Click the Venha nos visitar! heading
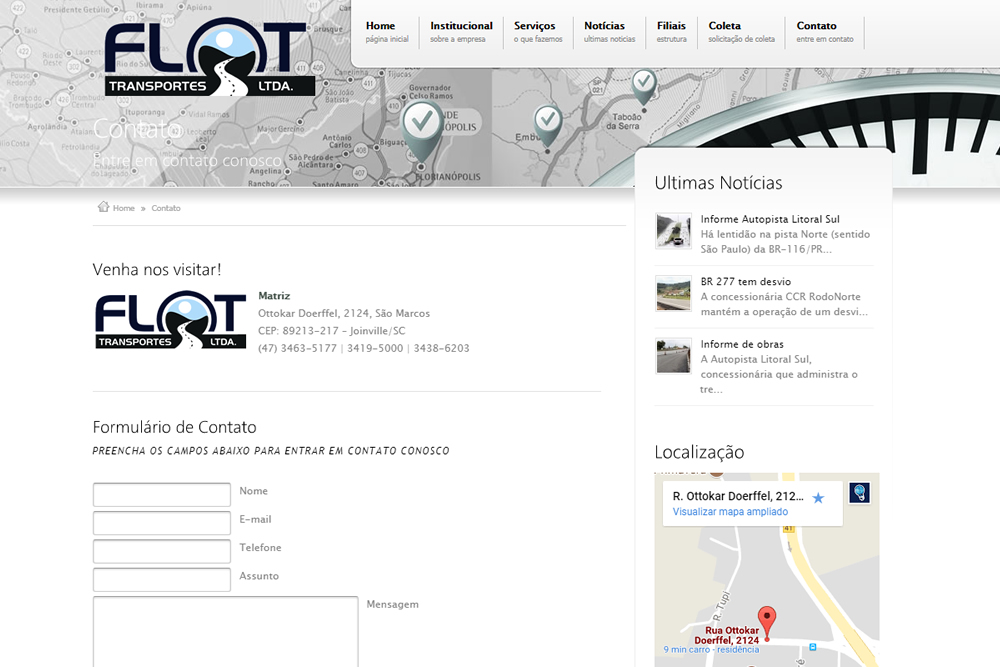 [x=157, y=269]
